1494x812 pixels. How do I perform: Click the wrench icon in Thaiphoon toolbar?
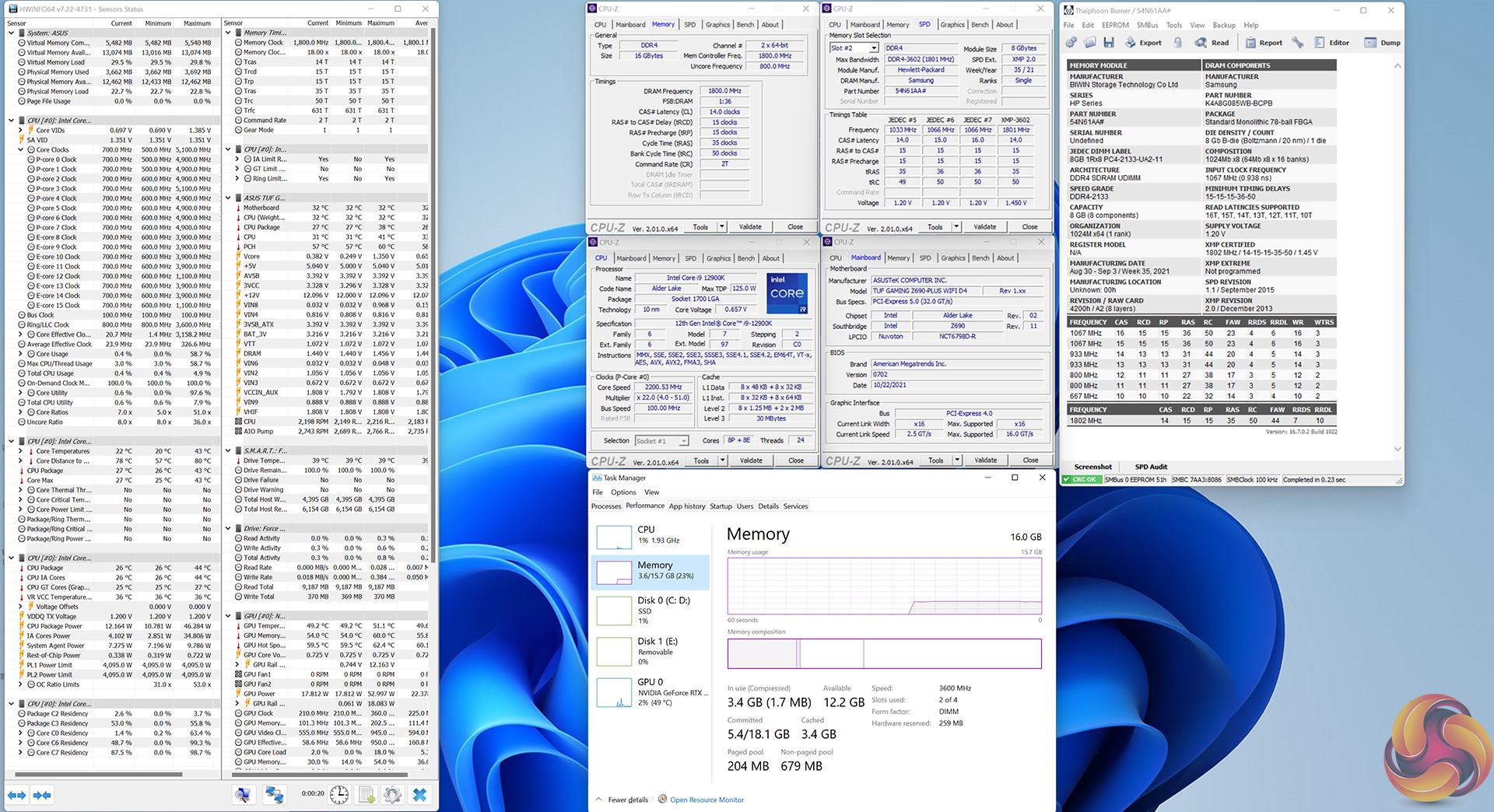[1297, 43]
